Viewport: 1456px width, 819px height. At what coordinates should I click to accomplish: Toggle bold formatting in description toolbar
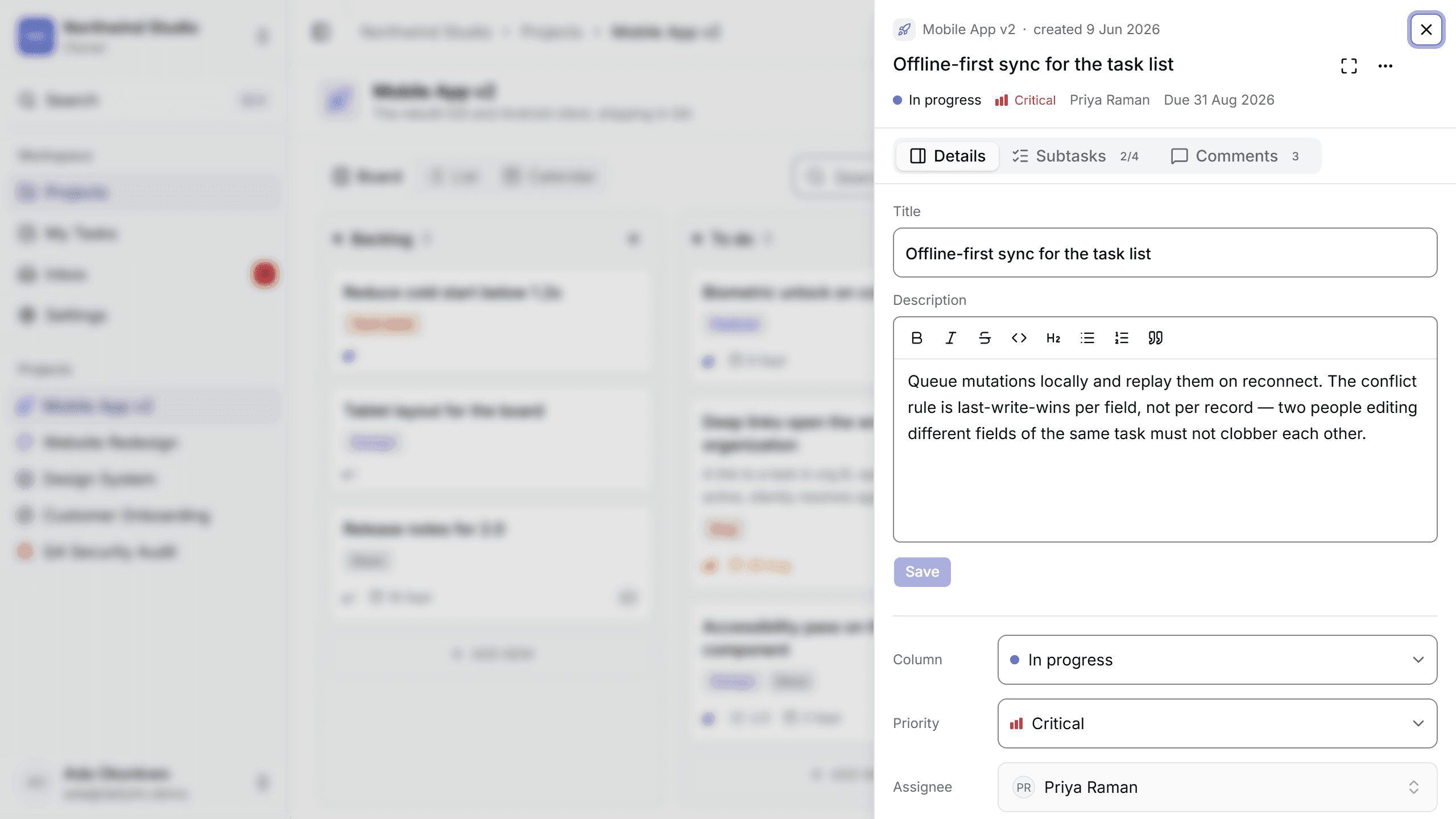(x=916, y=338)
